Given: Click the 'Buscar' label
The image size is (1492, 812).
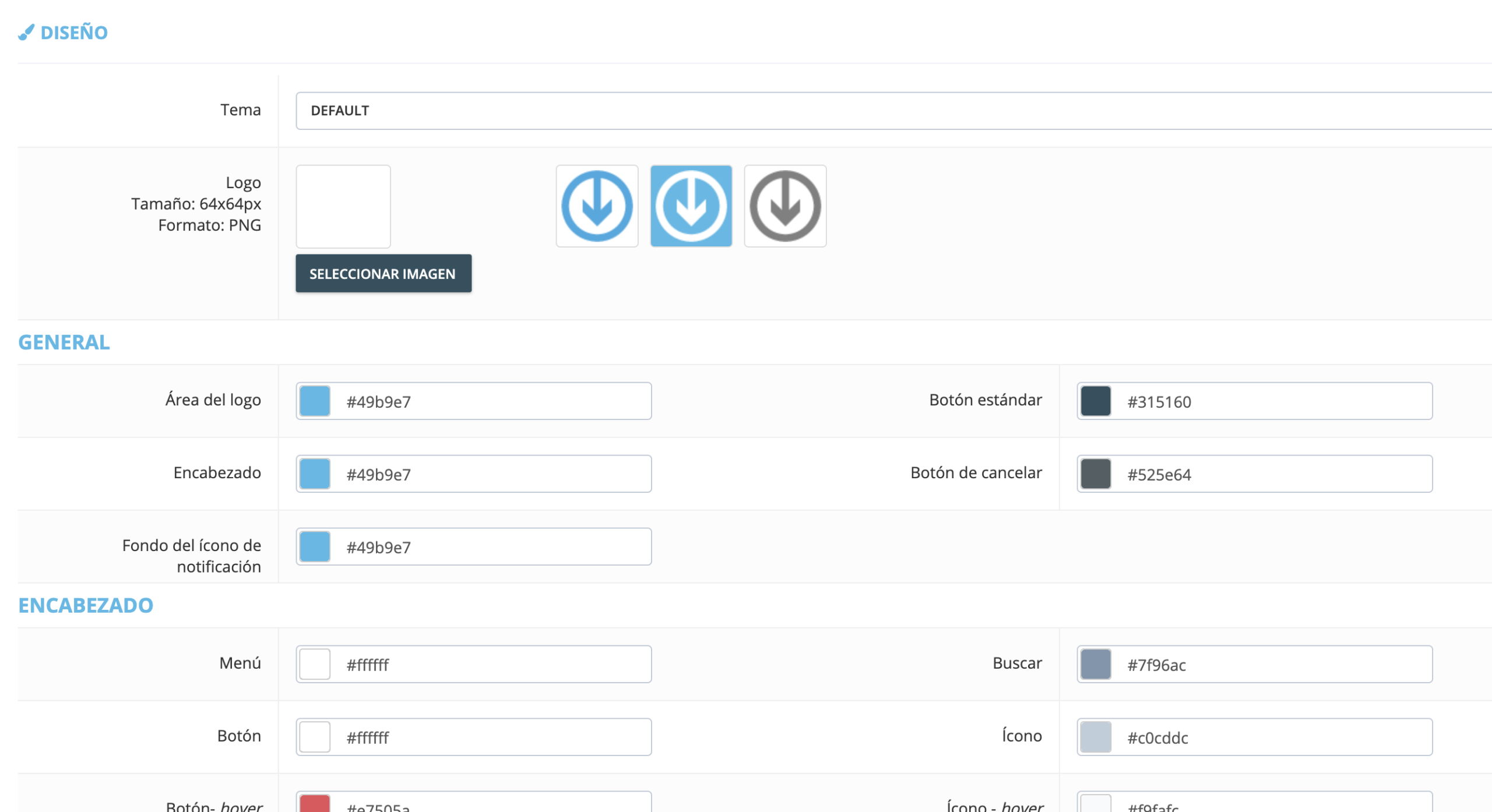Looking at the screenshot, I should tap(1018, 663).
